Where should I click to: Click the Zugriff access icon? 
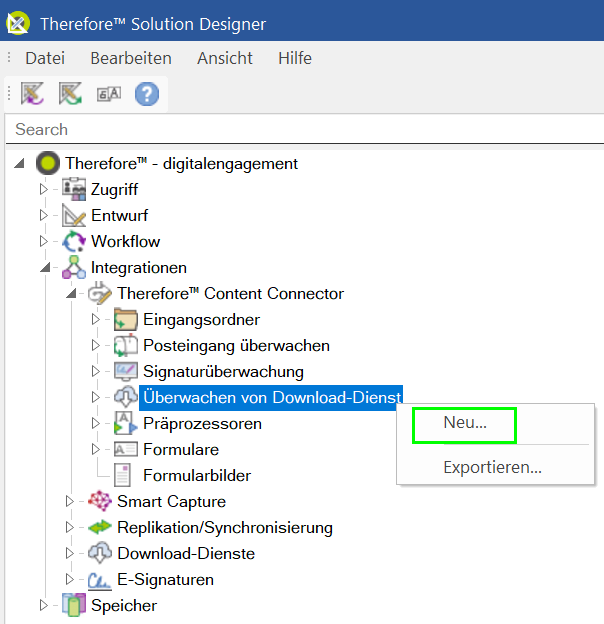[x=74, y=190]
